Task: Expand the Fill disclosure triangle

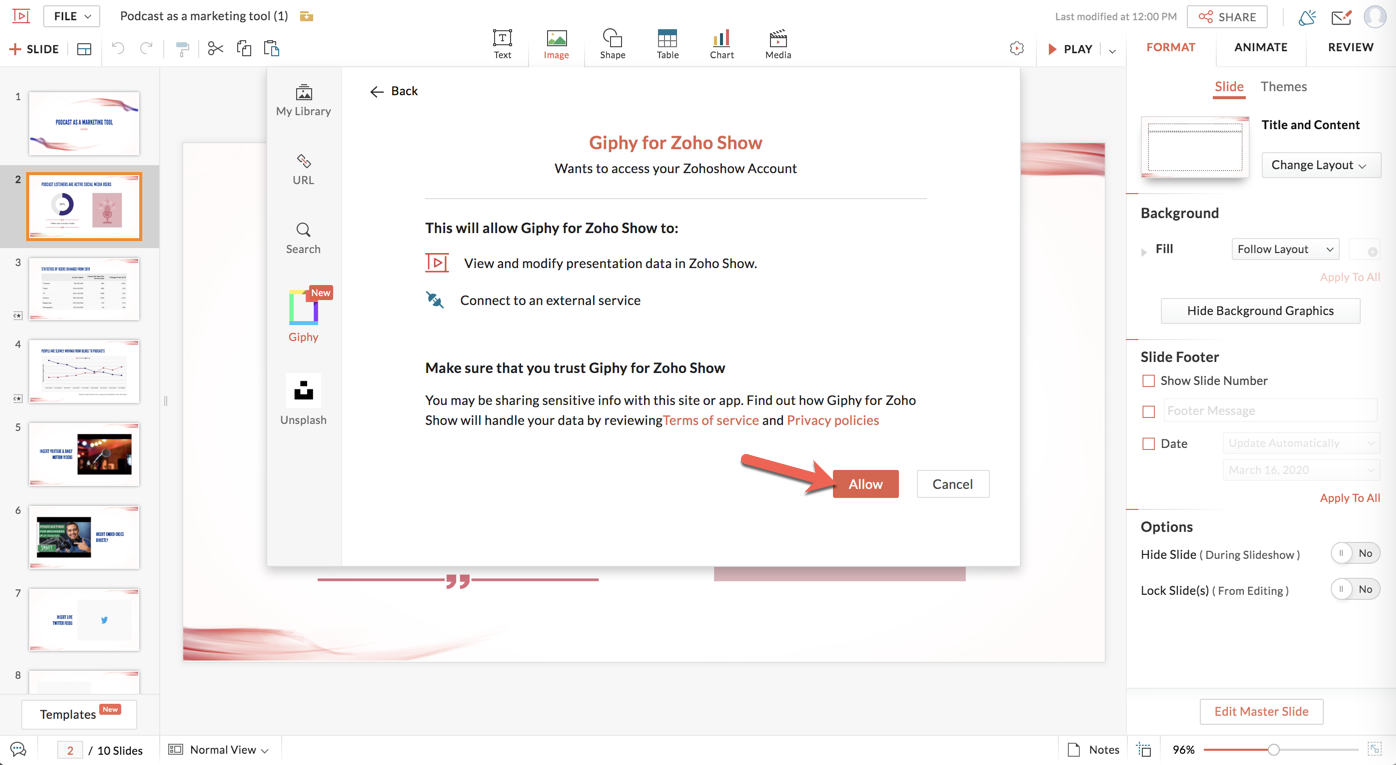Action: coord(1144,251)
